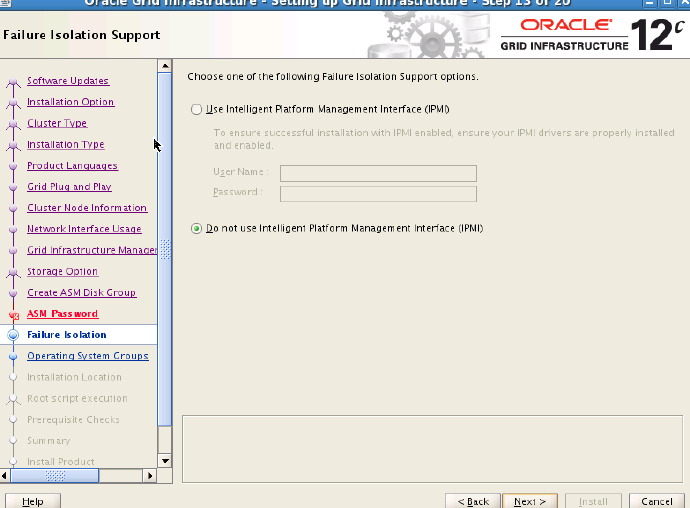690x508 pixels.
Task: Go to Software Updates step
Action: (68, 81)
